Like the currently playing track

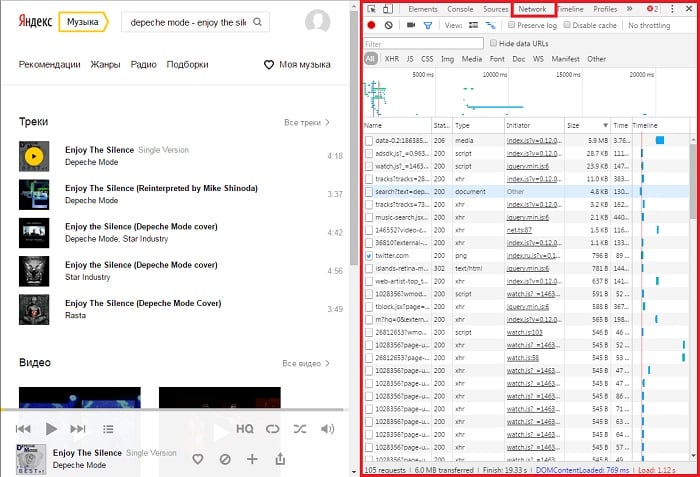[x=198, y=459]
